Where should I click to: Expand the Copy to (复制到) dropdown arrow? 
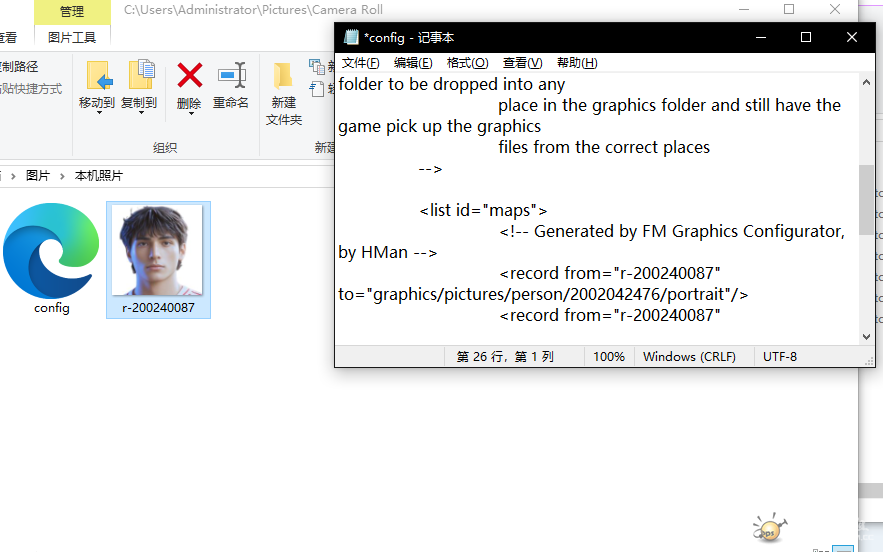140,114
